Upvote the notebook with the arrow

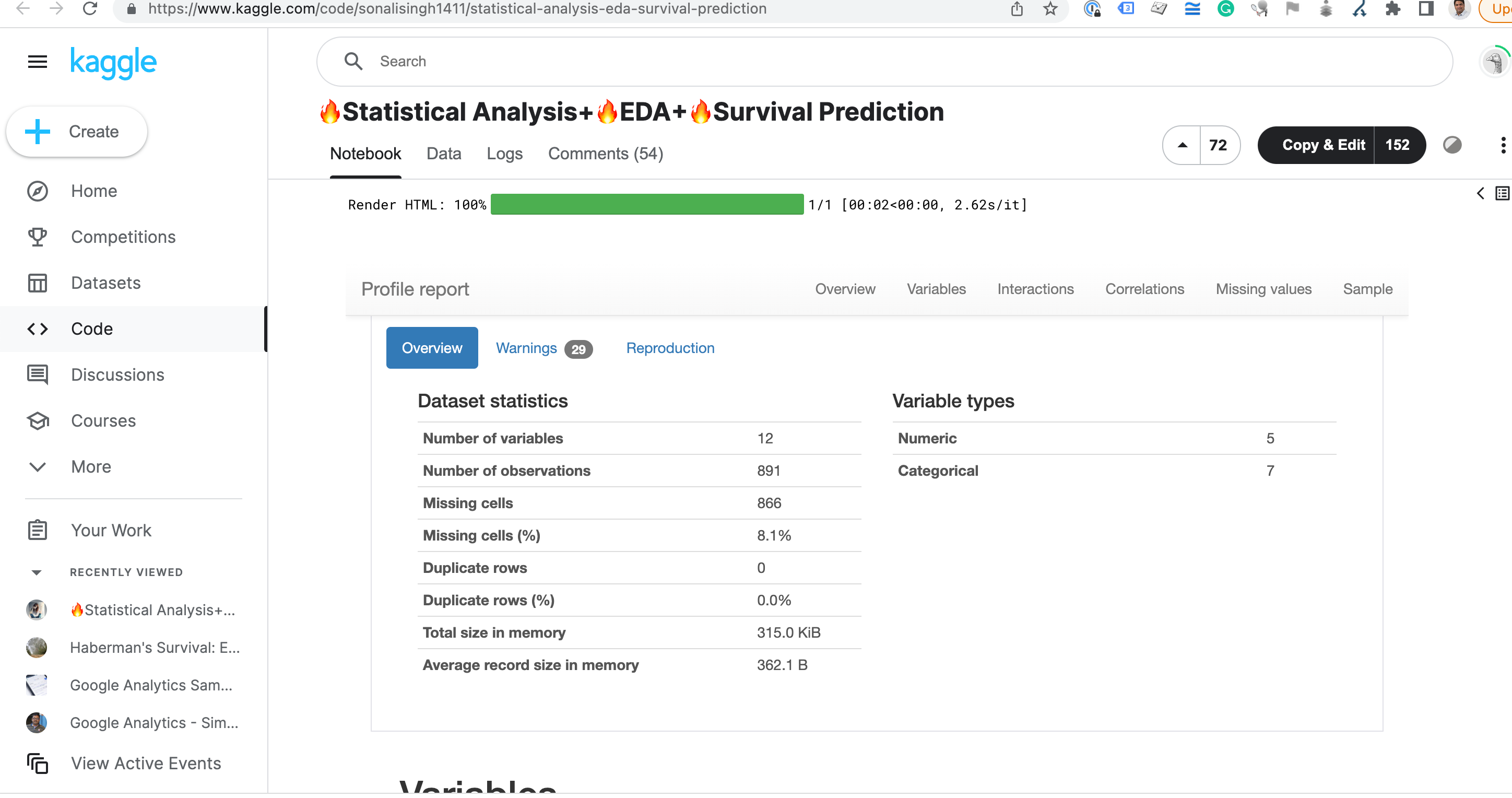tap(1182, 145)
